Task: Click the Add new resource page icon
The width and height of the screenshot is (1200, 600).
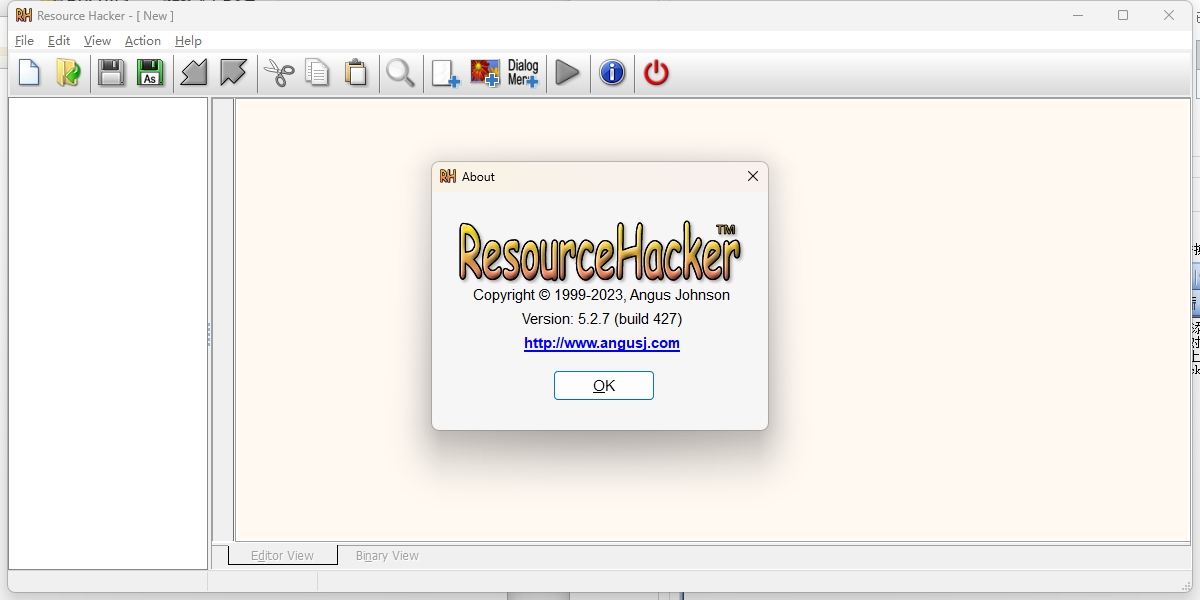Action: (x=445, y=73)
